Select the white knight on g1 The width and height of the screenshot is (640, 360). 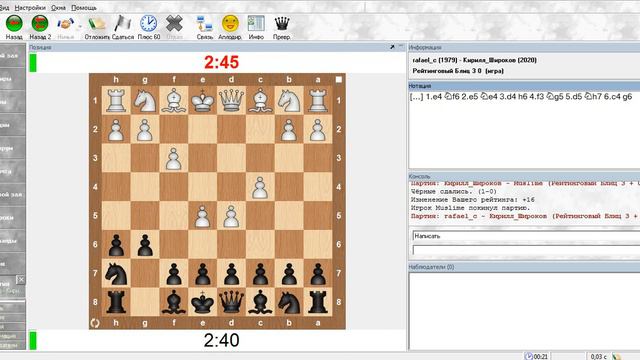(145, 100)
